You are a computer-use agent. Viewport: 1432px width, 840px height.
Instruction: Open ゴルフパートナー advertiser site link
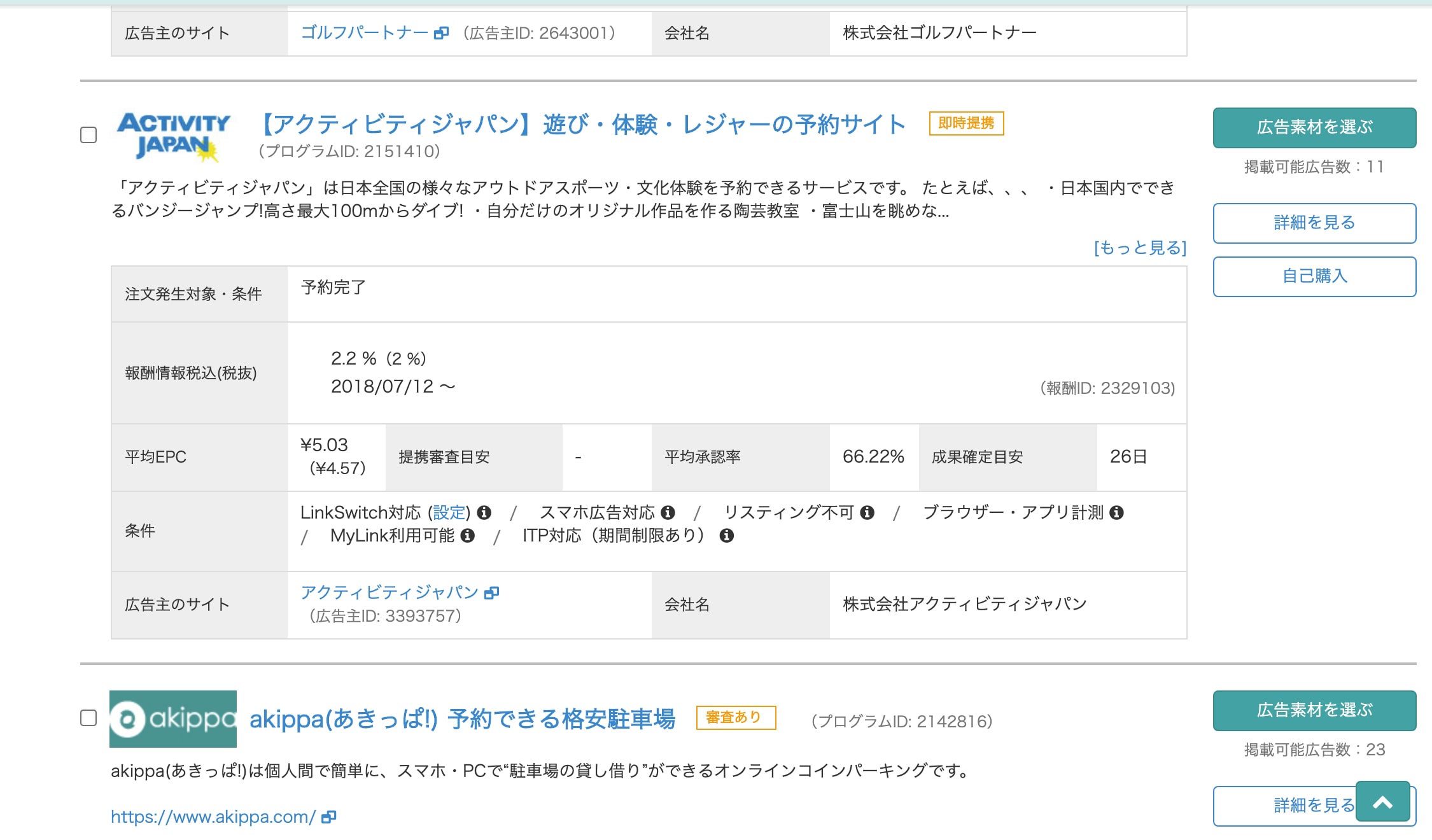pyautogui.click(x=365, y=32)
